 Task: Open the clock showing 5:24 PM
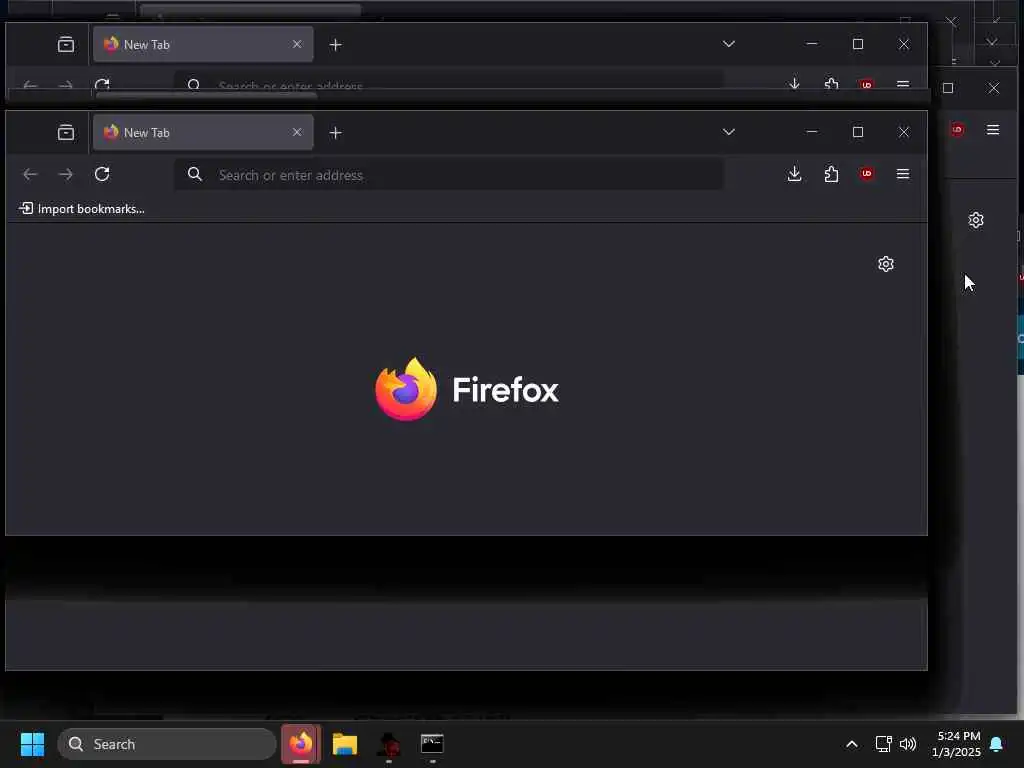click(957, 744)
